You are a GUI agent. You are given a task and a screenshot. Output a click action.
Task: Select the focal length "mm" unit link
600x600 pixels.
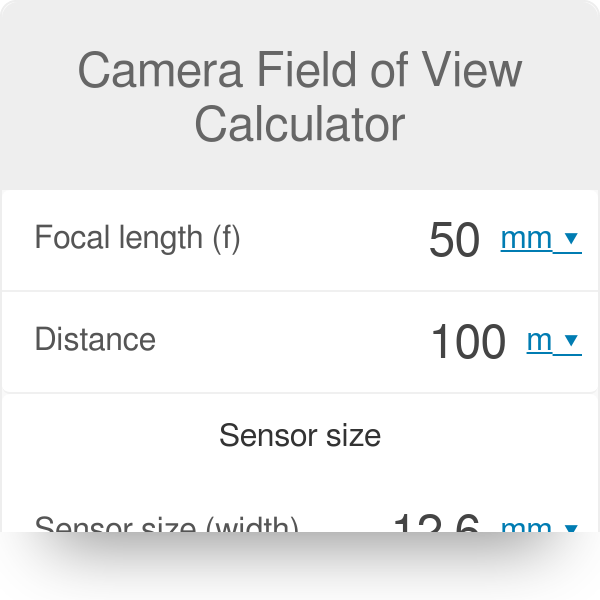click(526, 239)
